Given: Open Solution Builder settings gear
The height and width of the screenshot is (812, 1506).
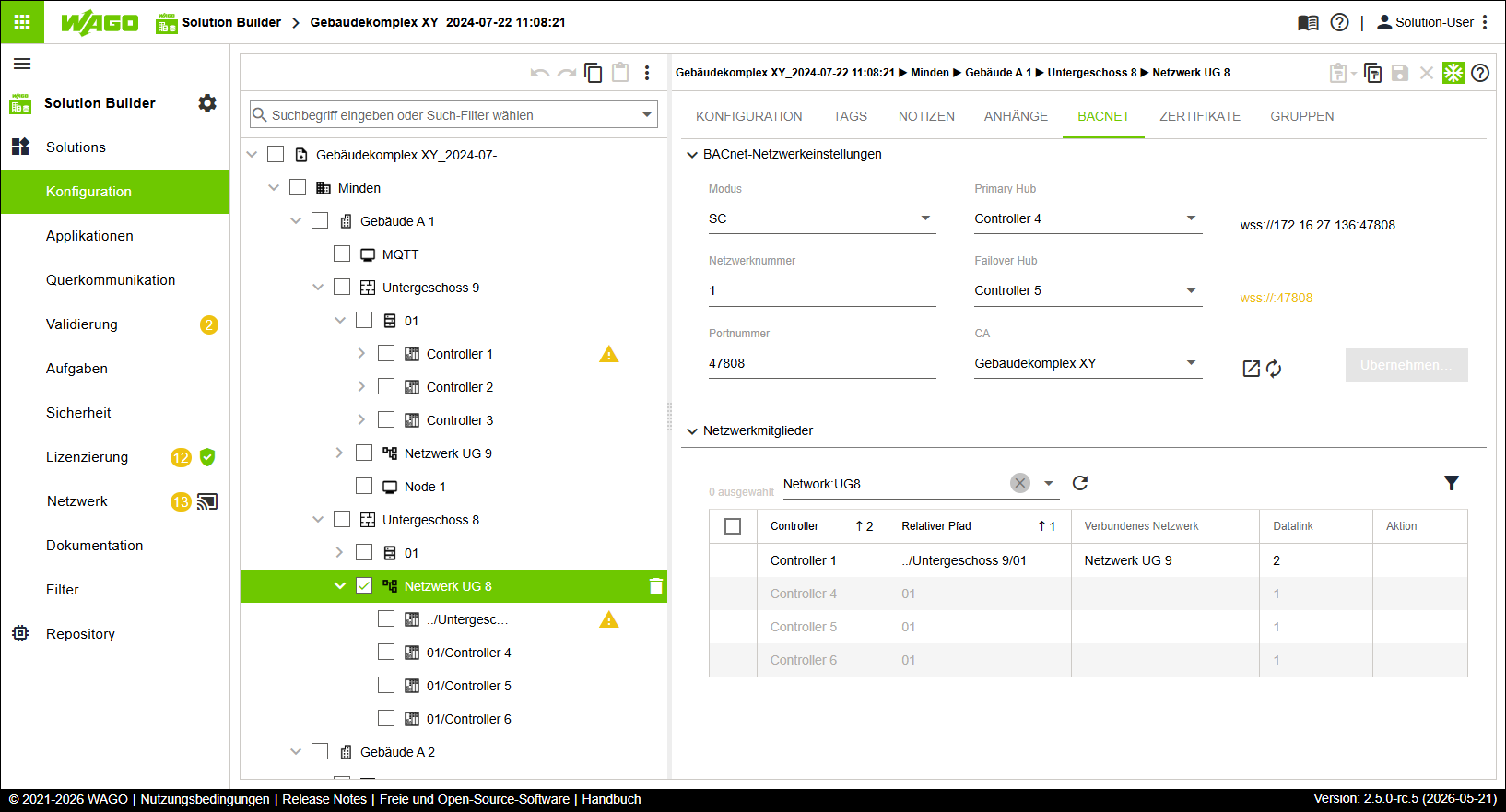Looking at the screenshot, I should [x=207, y=103].
